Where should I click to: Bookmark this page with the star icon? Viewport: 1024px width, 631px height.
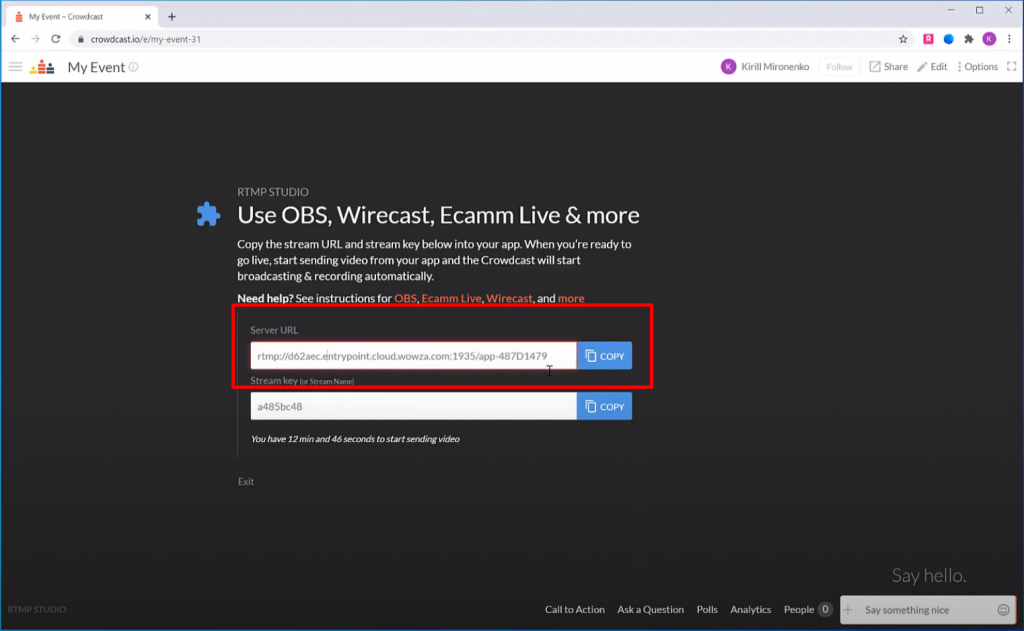click(x=903, y=39)
